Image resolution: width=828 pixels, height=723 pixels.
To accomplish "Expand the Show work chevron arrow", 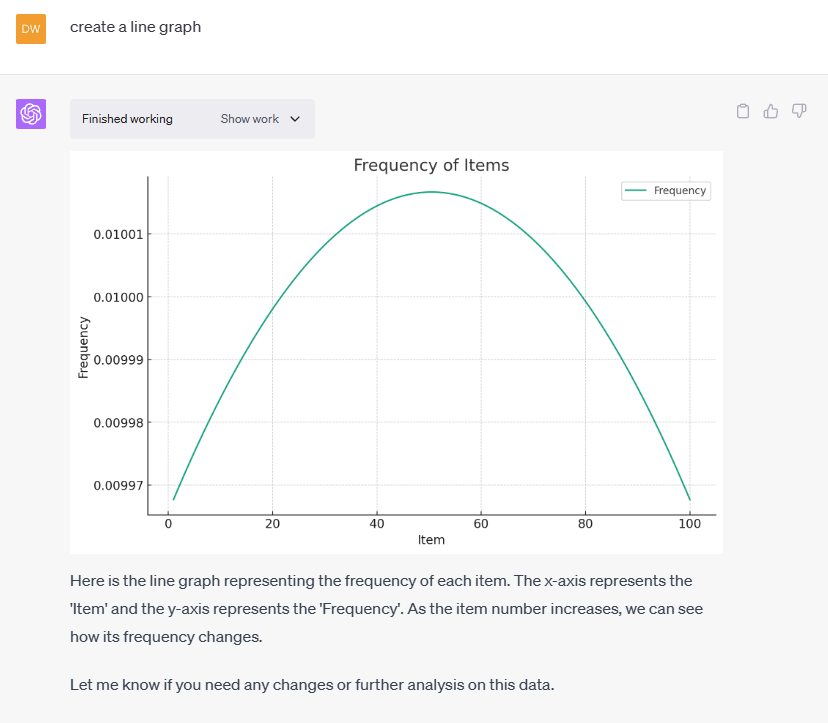I will coord(295,119).
